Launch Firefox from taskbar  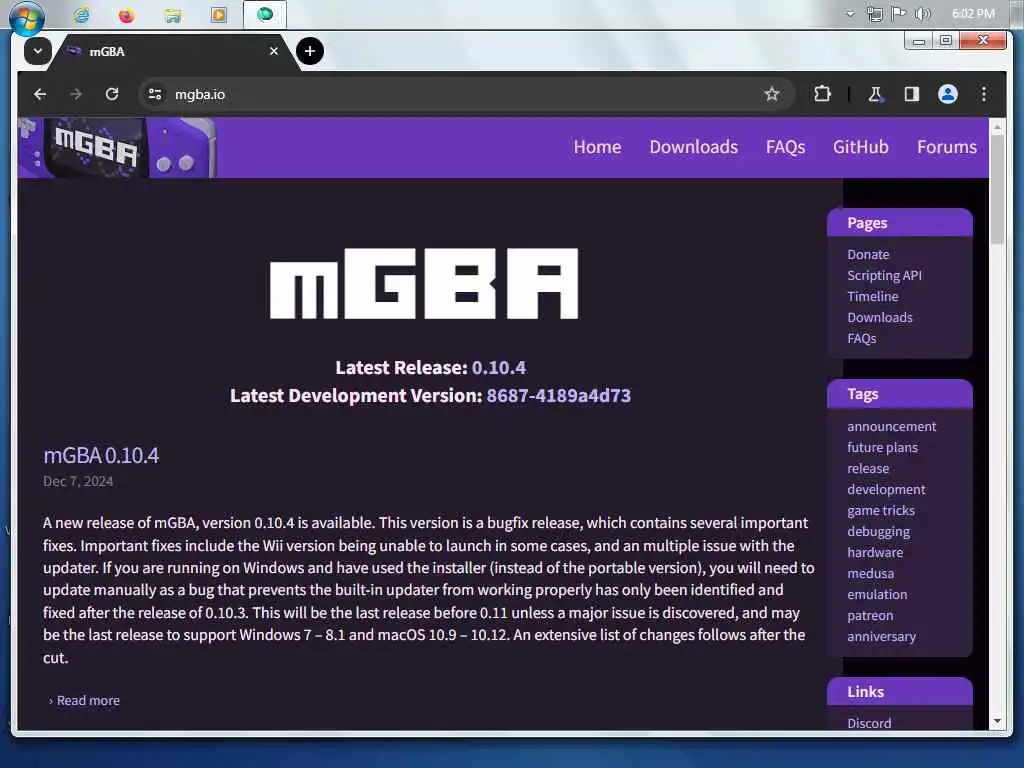[127, 14]
